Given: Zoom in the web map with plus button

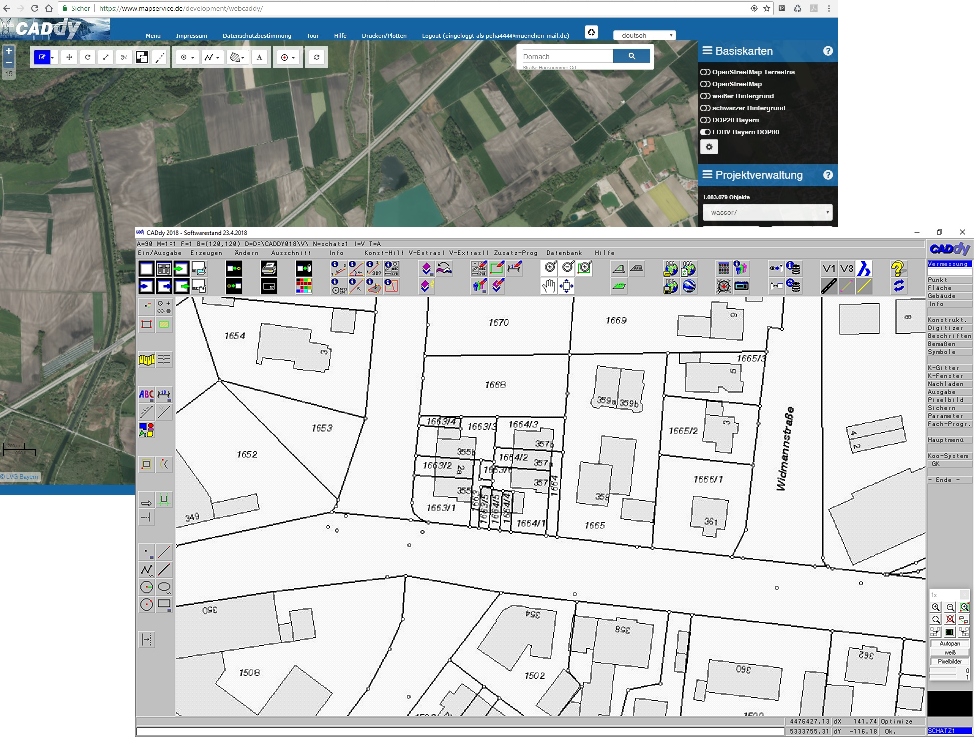Looking at the screenshot, I should pyautogui.click(x=9, y=50).
